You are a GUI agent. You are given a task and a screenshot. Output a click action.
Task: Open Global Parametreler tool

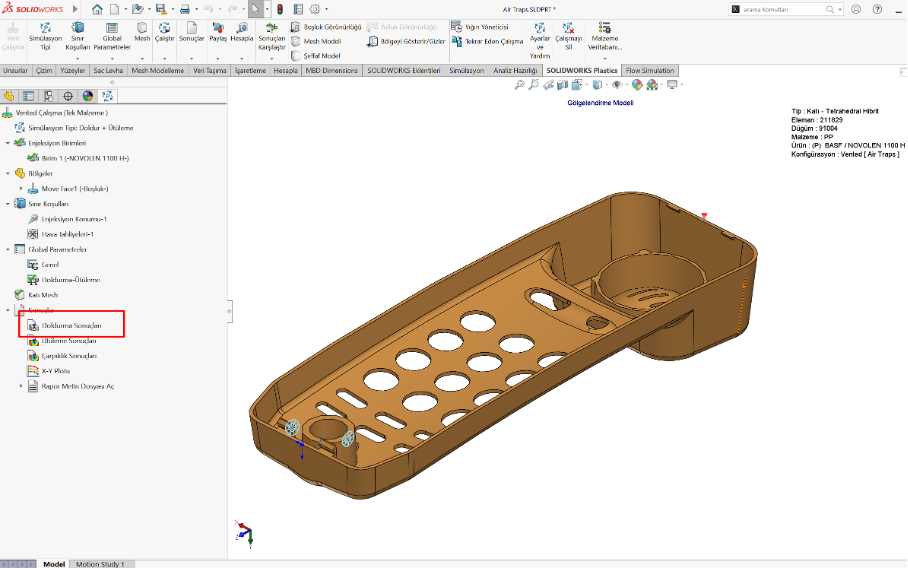(x=112, y=36)
